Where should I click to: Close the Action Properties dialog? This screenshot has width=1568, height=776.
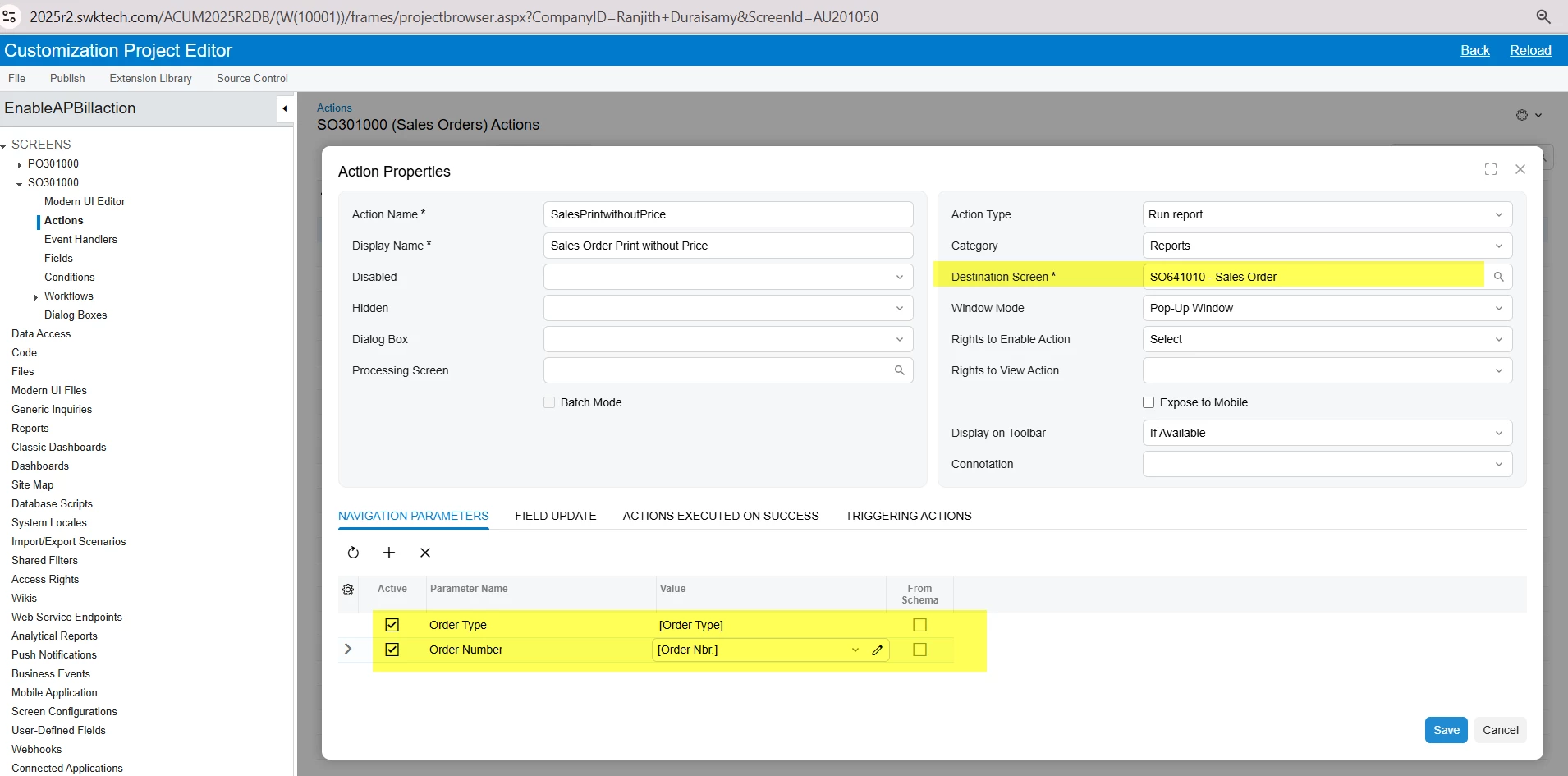(x=1520, y=169)
